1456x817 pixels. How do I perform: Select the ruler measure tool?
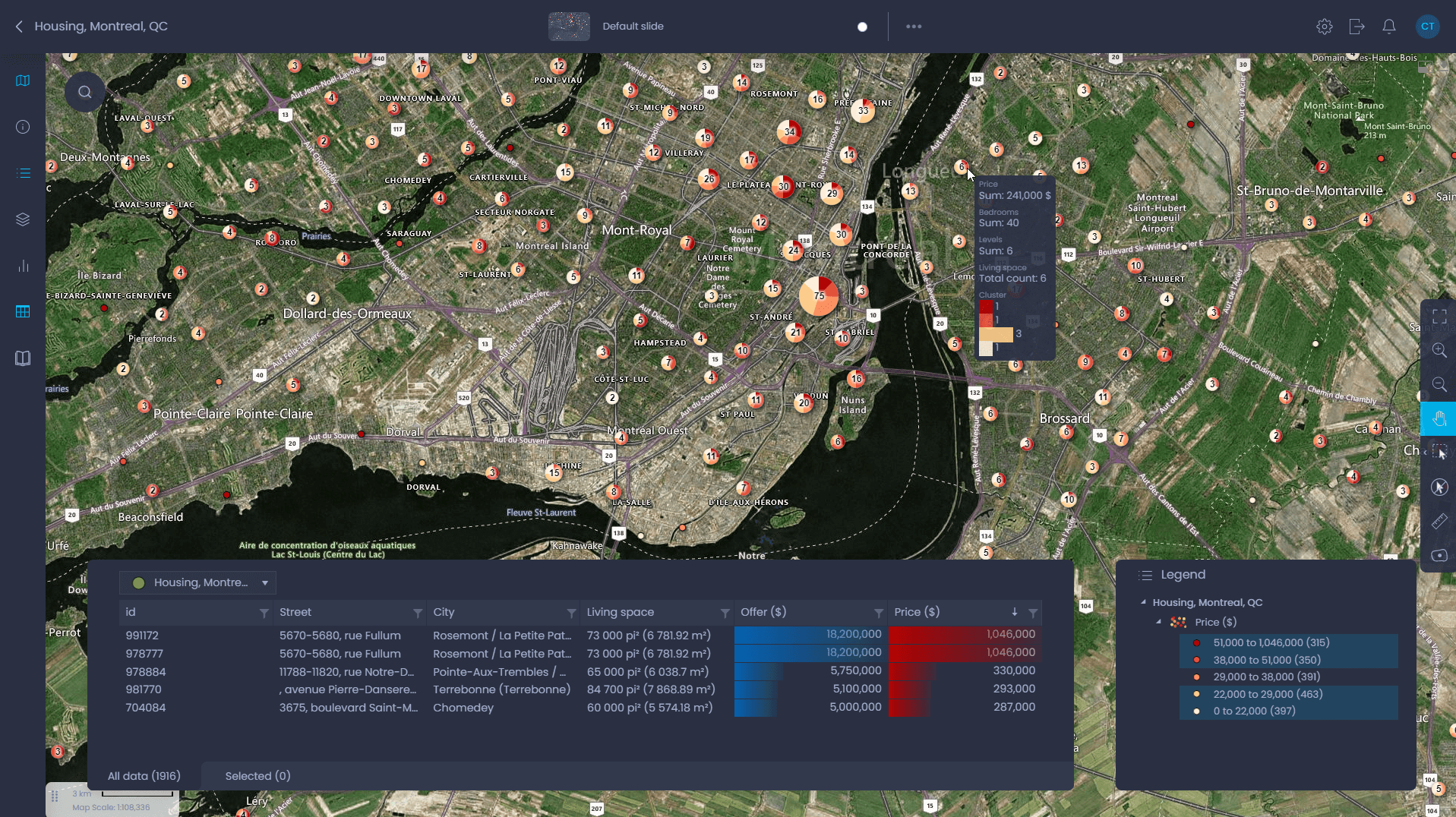coord(1439,521)
